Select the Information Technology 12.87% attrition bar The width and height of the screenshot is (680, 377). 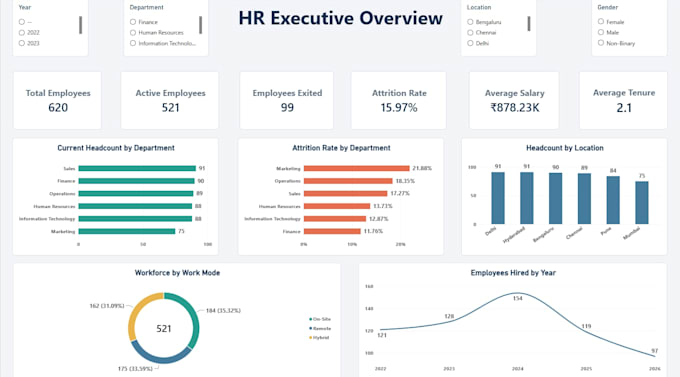[335, 219]
